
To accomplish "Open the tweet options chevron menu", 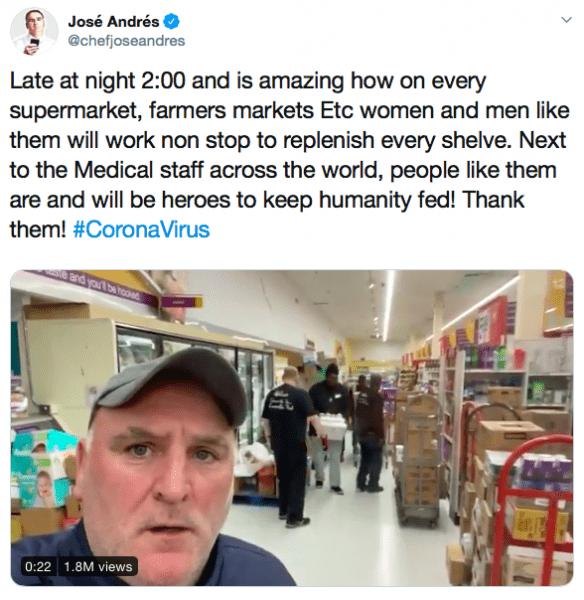I will coord(566,20).
